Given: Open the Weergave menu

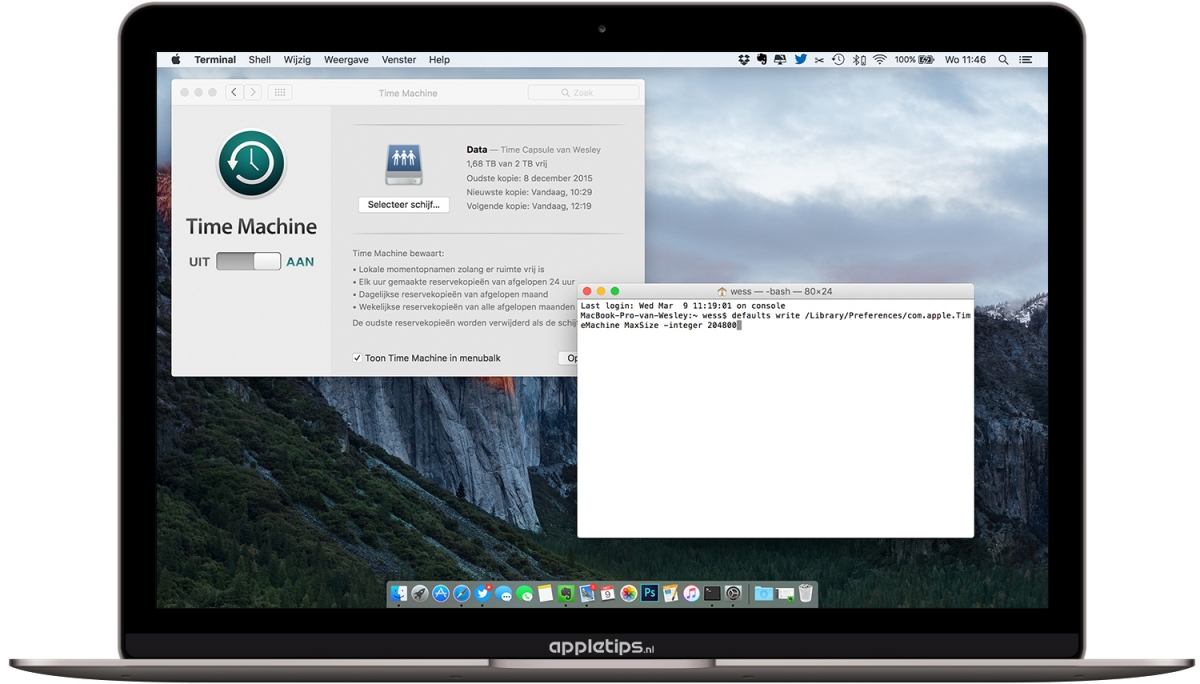Looking at the screenshot, I should click(x=347, y=60).
